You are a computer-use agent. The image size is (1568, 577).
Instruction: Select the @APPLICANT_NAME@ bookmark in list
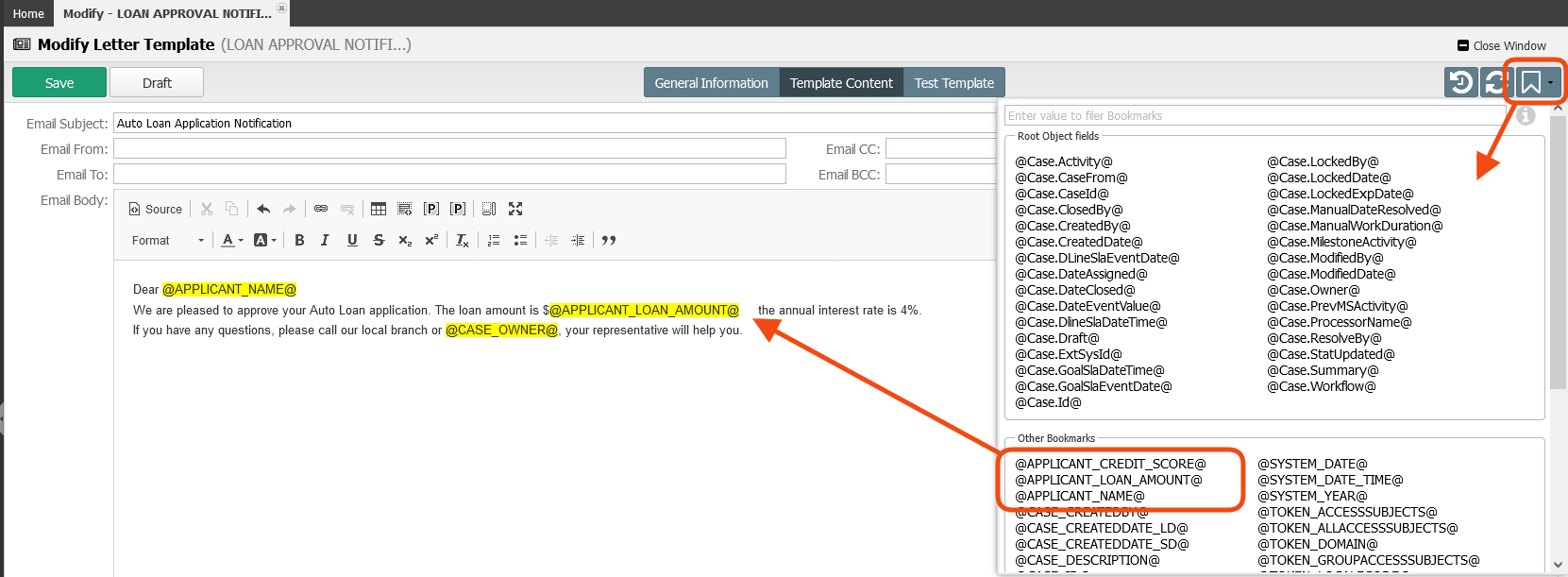pos(1080,496)
